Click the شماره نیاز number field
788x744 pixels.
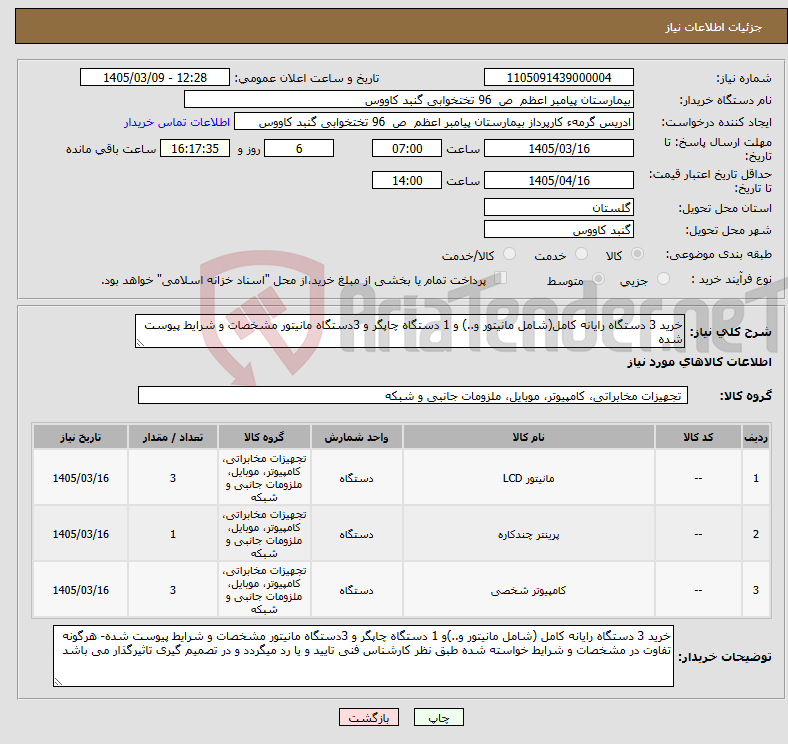tap(558, 77)
